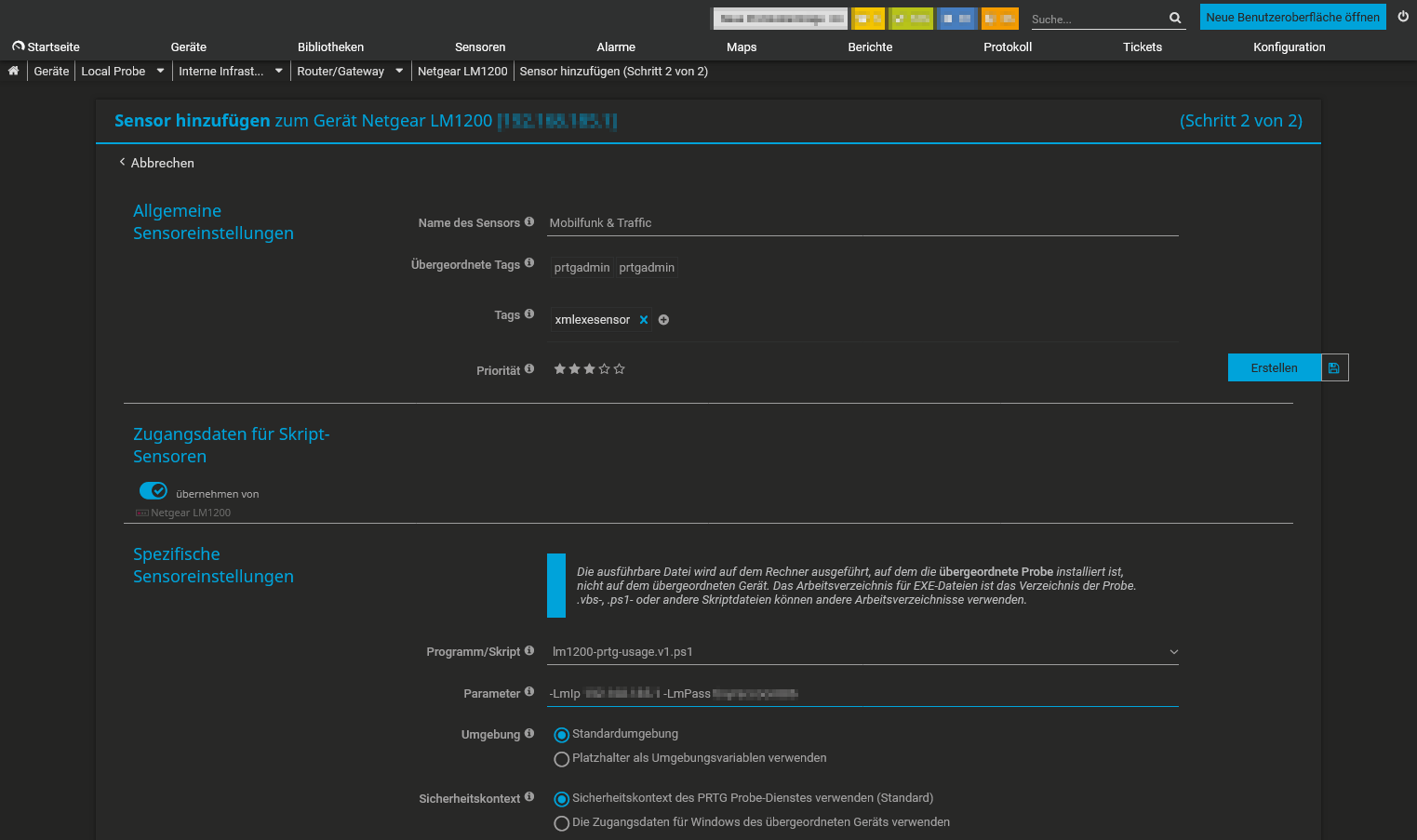This screenshot has height=840, width=1417.
Task: Show info tooltip for Parameter field
Action: pos(529,692)
